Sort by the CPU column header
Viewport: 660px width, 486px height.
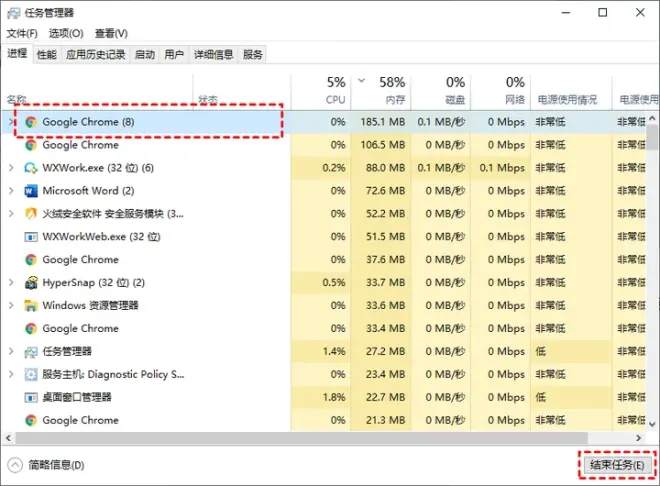(x=321, y=91)
